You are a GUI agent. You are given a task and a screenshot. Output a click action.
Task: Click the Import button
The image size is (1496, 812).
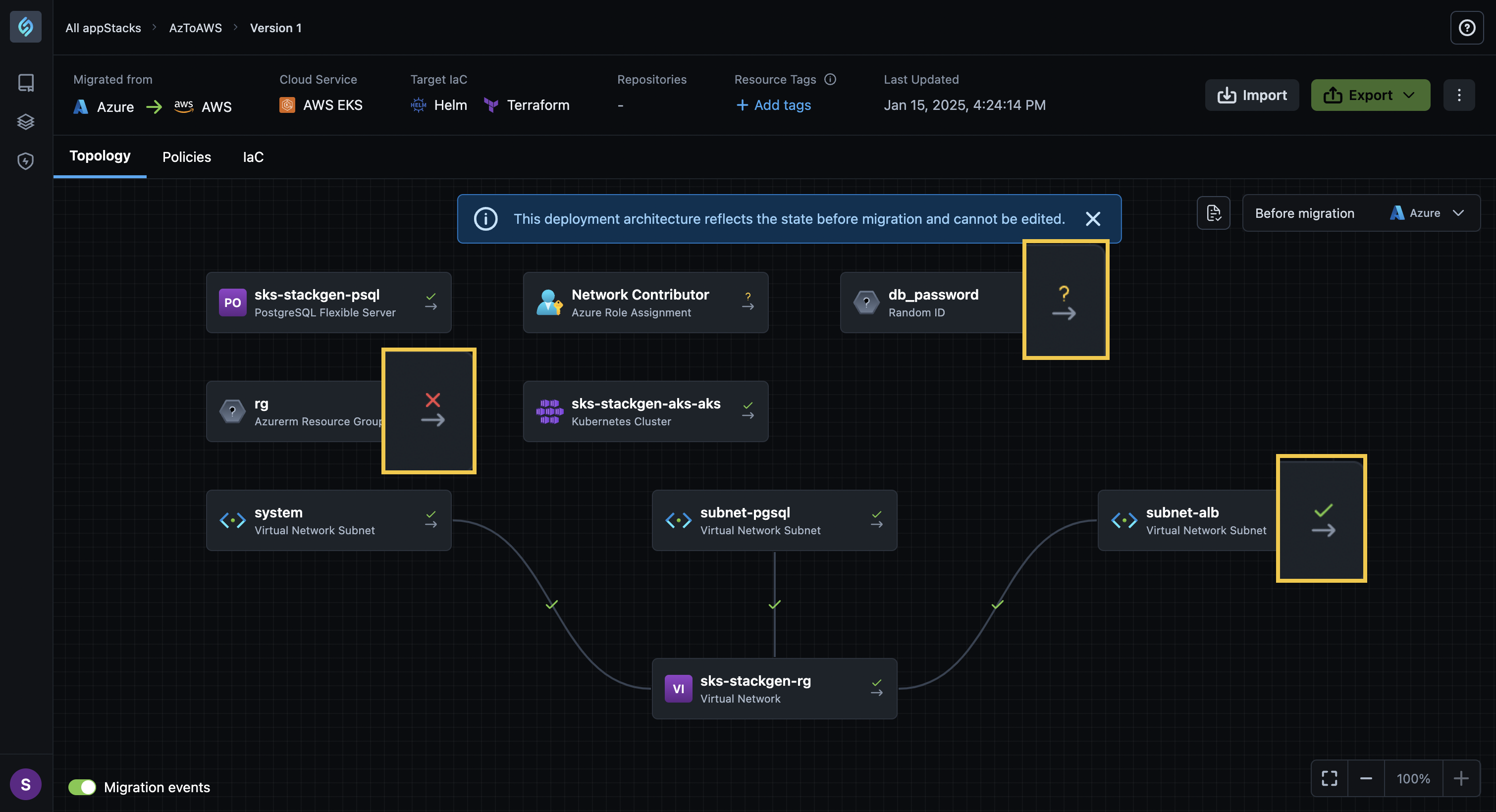1251,95
